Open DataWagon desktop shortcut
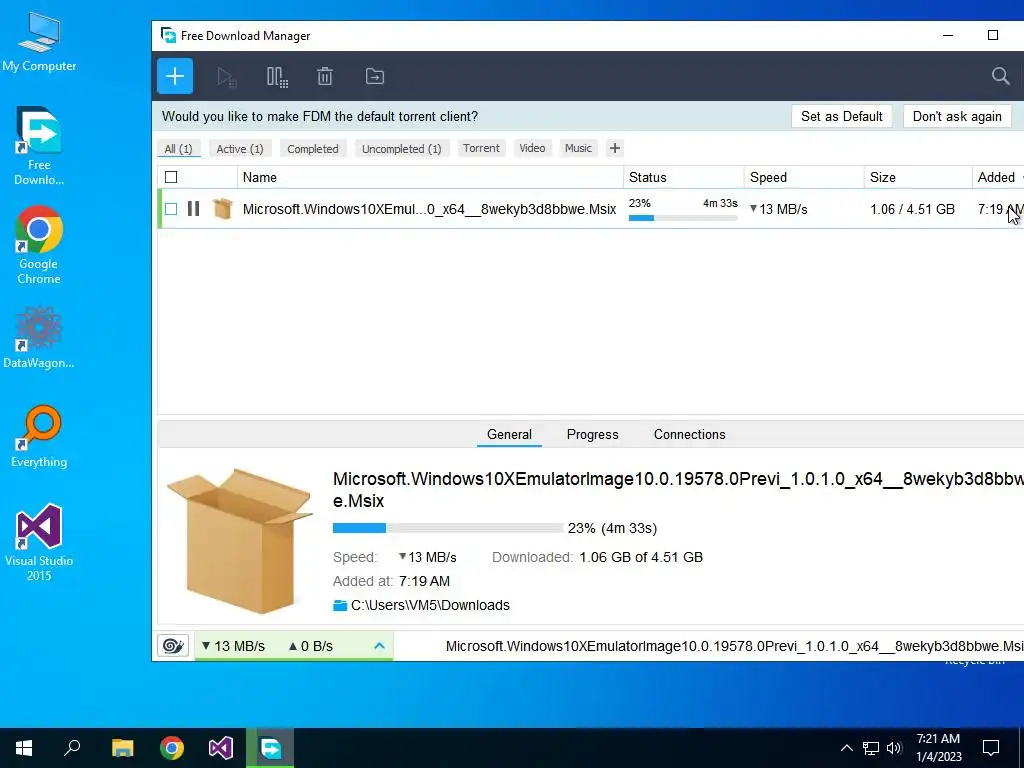The height and width of the screenshot is (768, 1024). pos(39,338)
